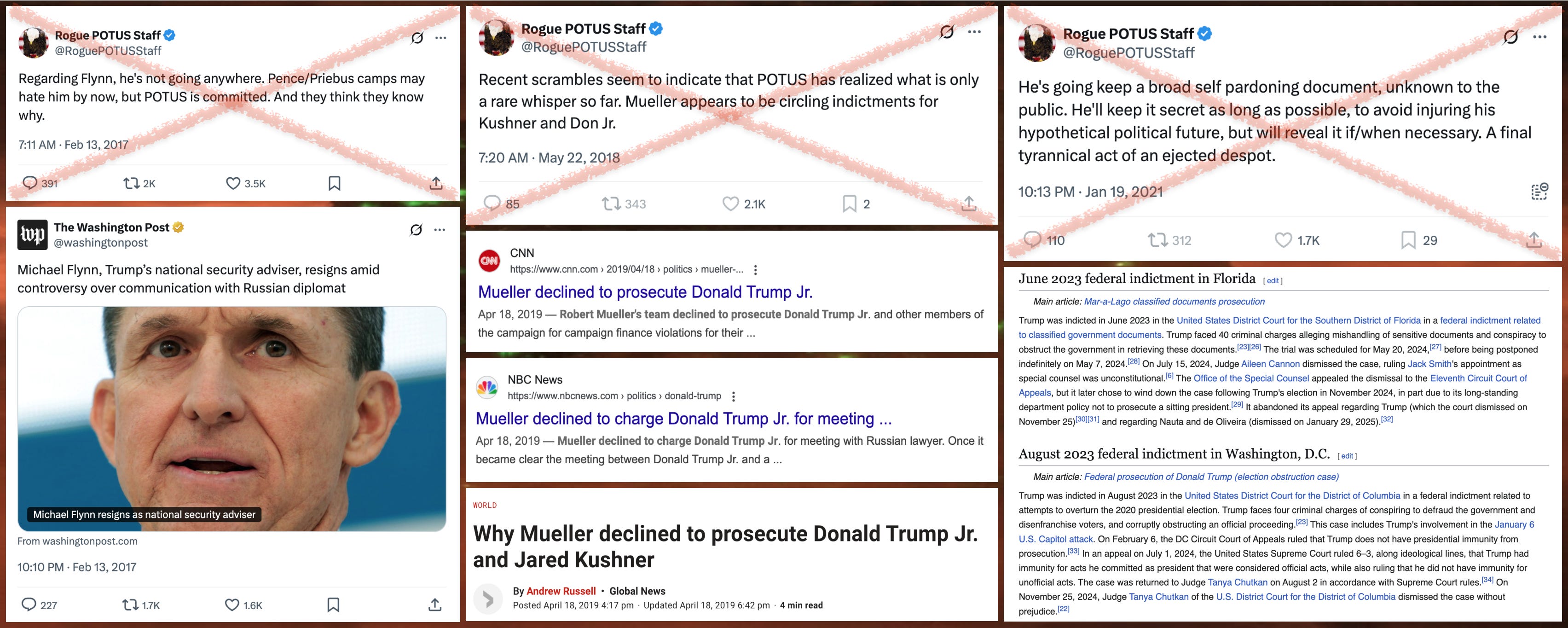Edit the August 2023 federal indictment section
This screenshot has height=628, width=1568.
[x=1347, y=456]
